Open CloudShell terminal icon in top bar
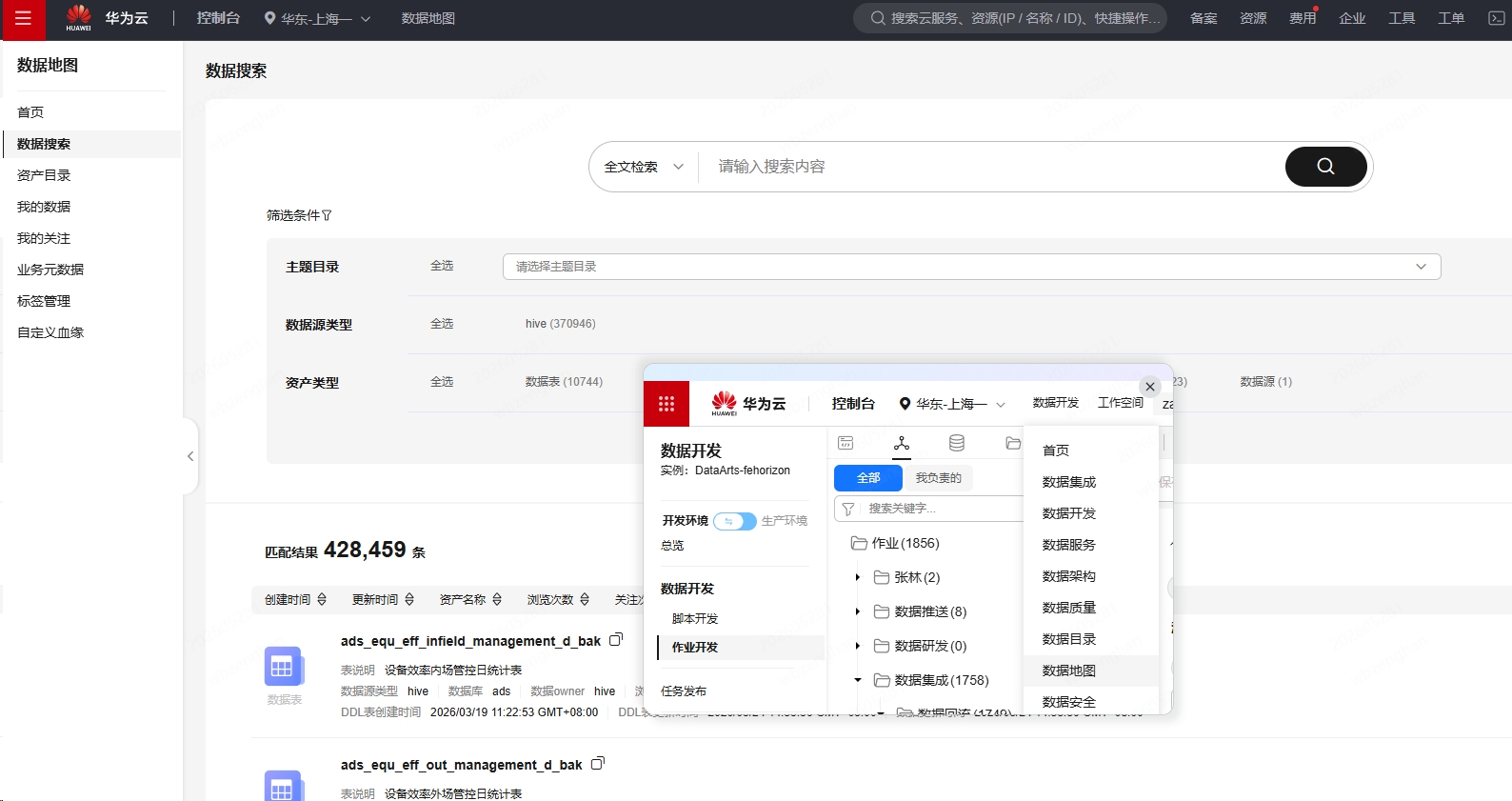The width and height of the screenshot is (1512, 801). [1496, 18]
